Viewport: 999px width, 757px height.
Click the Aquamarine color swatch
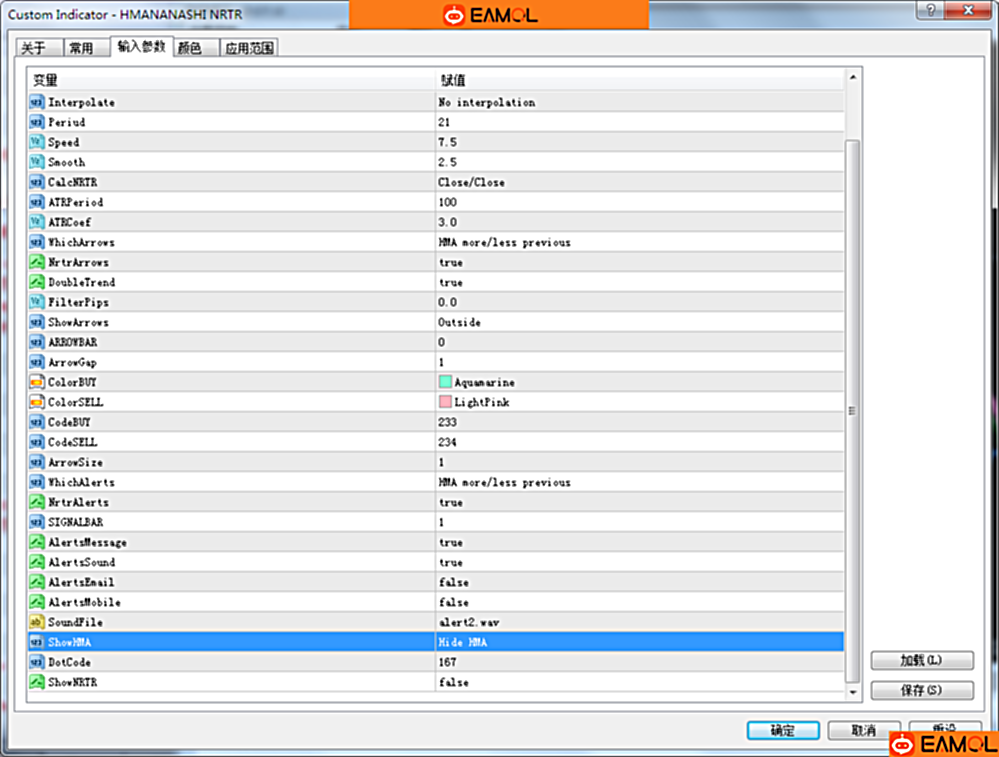pos(445,382)
